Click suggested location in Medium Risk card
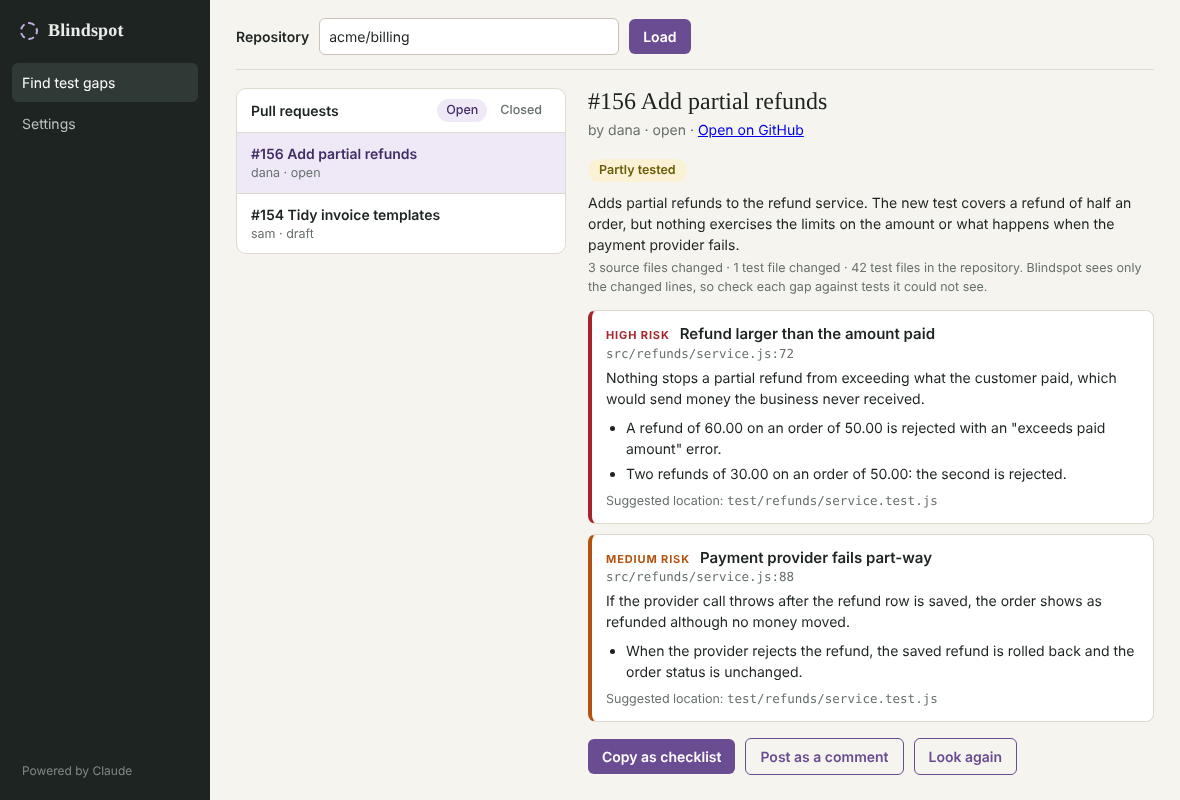This screenshot has height=800, width=1180. [771, 699]
